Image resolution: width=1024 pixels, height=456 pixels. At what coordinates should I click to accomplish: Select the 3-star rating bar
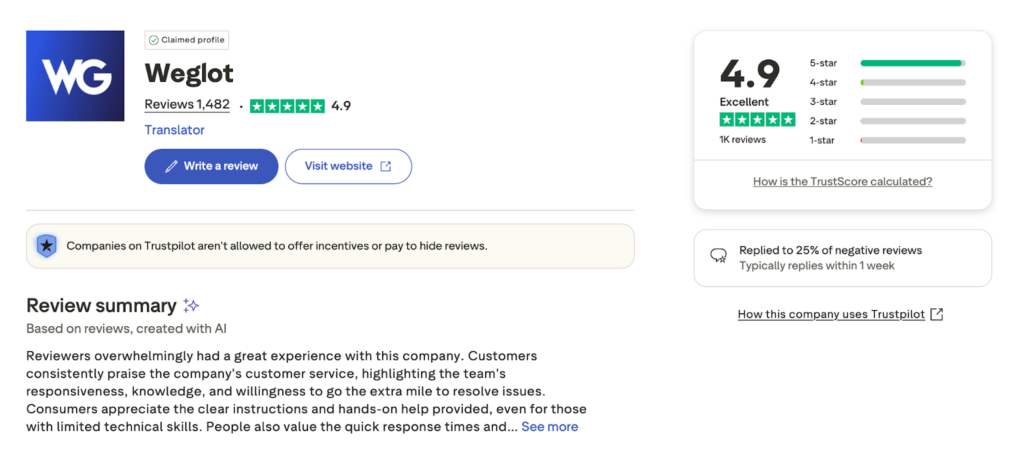(912, 101)
